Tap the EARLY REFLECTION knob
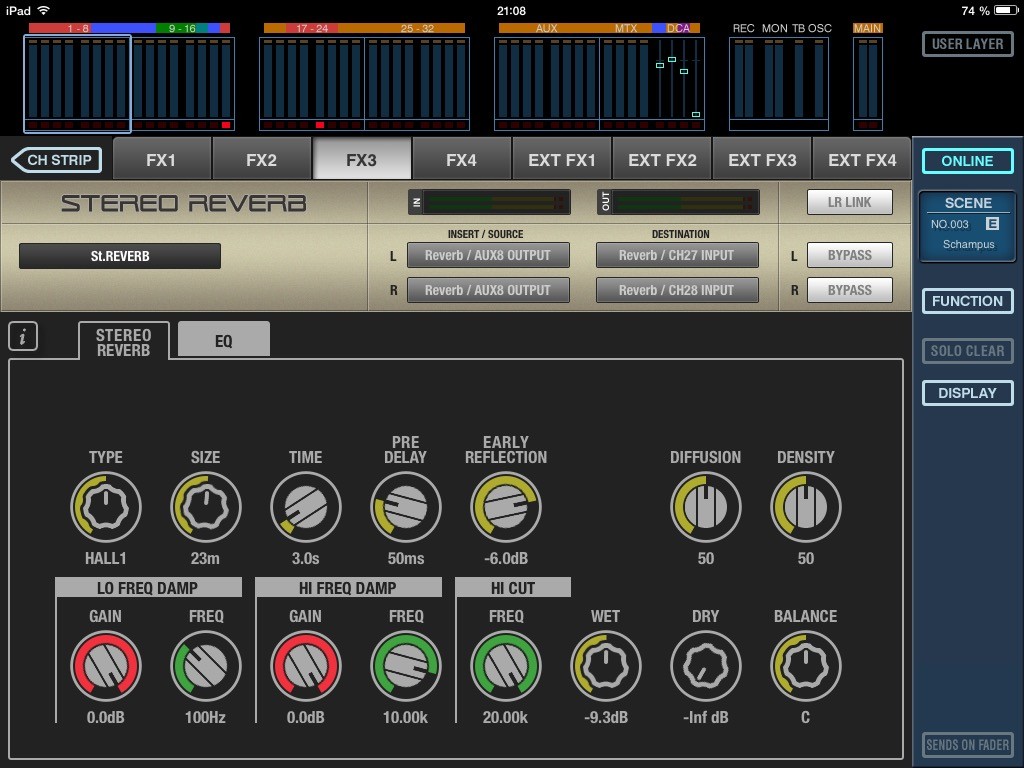The image size is (1024, 768). click(505, 507)
